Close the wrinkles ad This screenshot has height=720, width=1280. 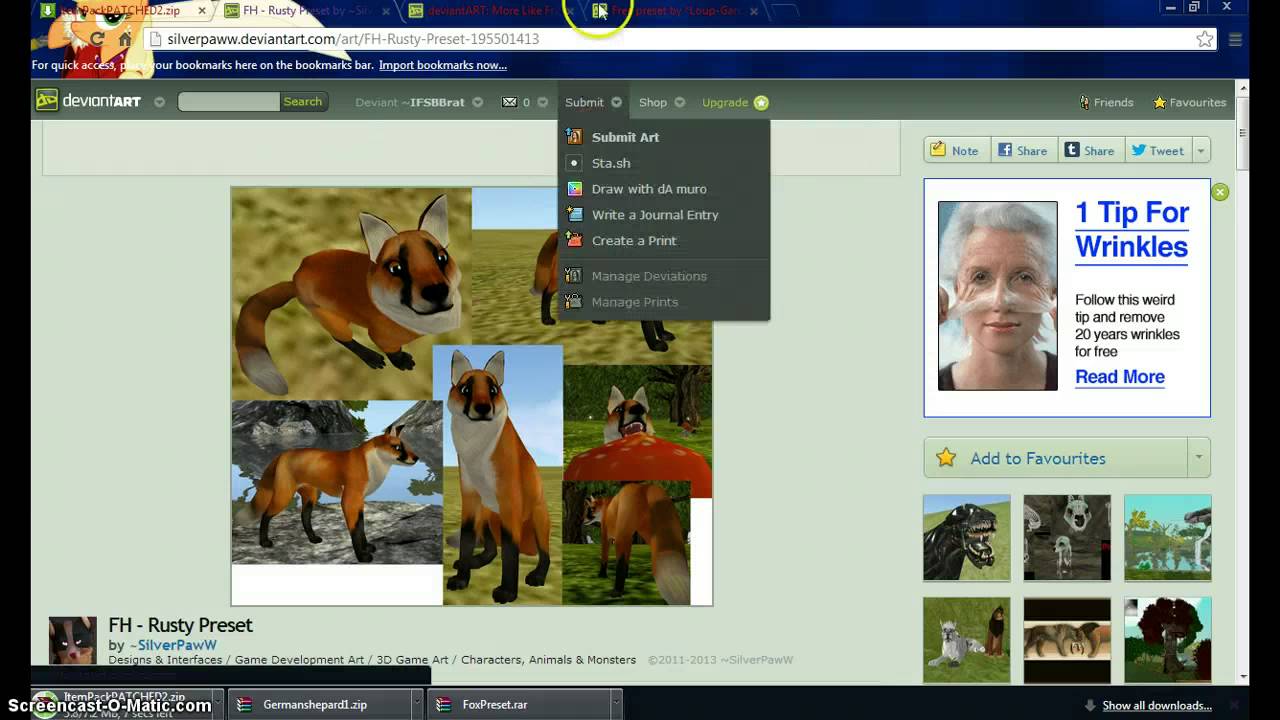point(1220,192)
